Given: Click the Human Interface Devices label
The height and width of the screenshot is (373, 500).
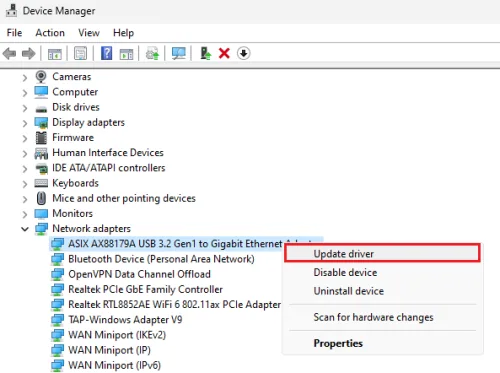Looking at the screenshot, I should [x=108, y=153].
